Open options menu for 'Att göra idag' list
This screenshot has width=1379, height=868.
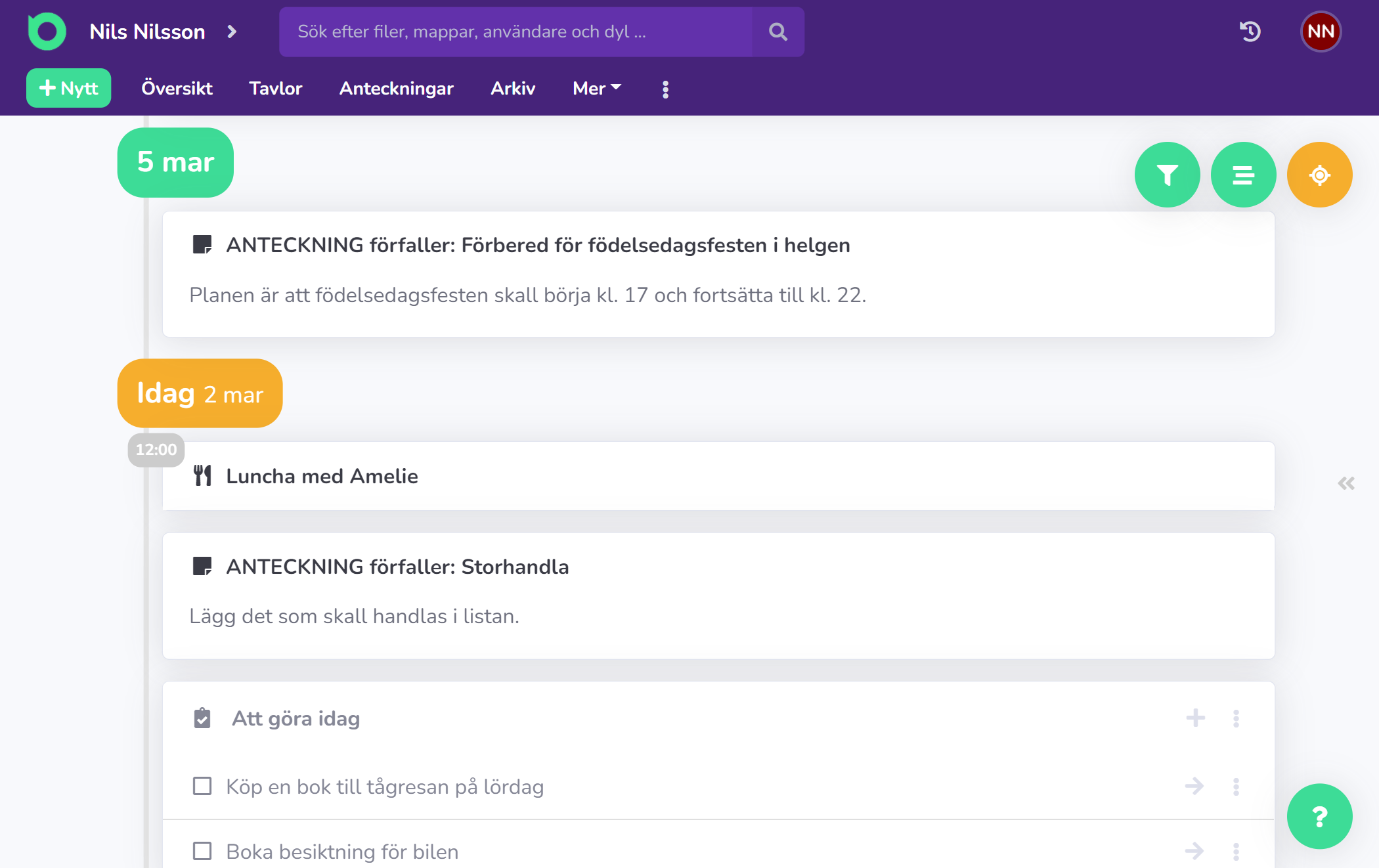[1236, 718]
